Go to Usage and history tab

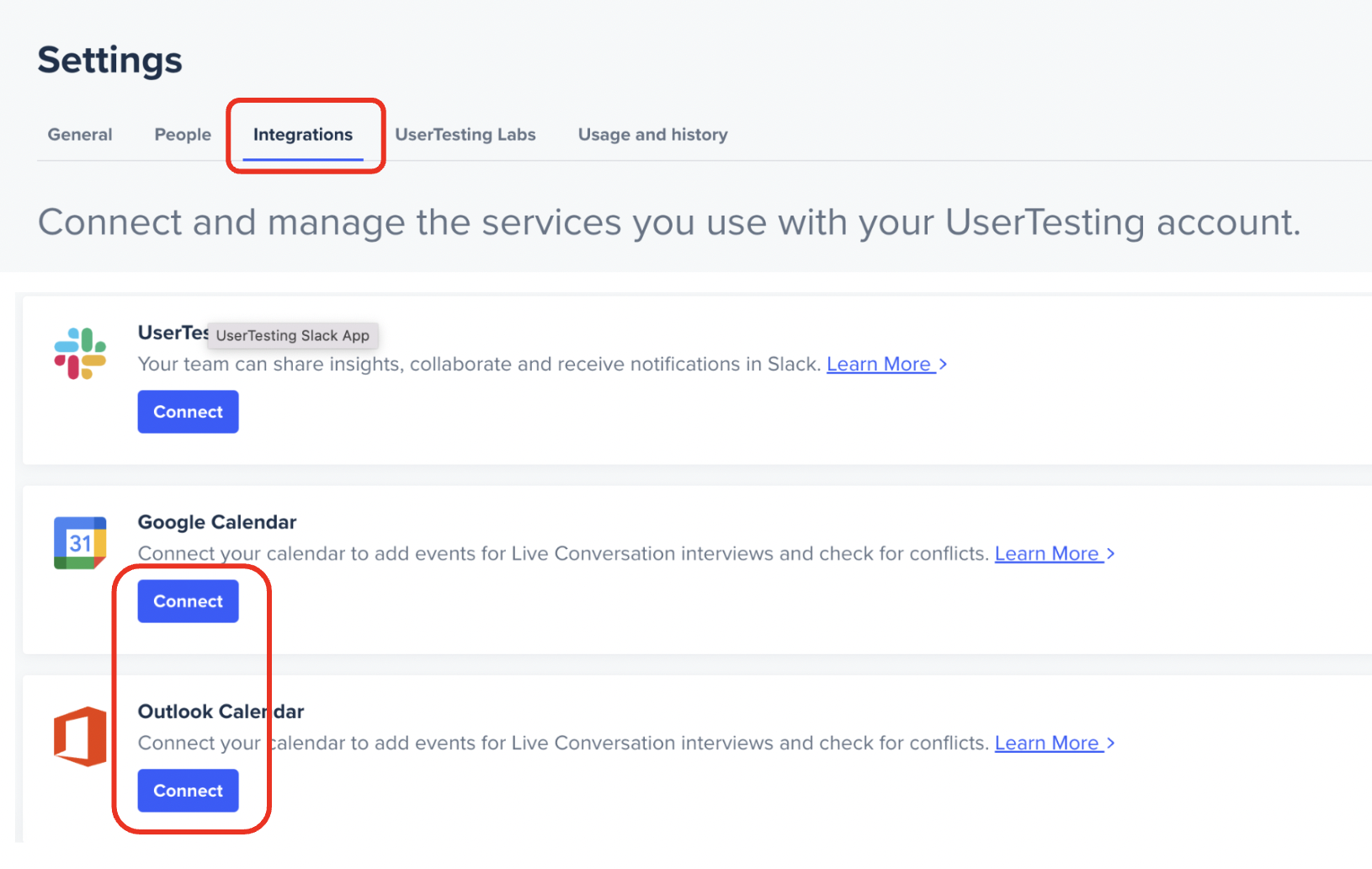[653, 135]
